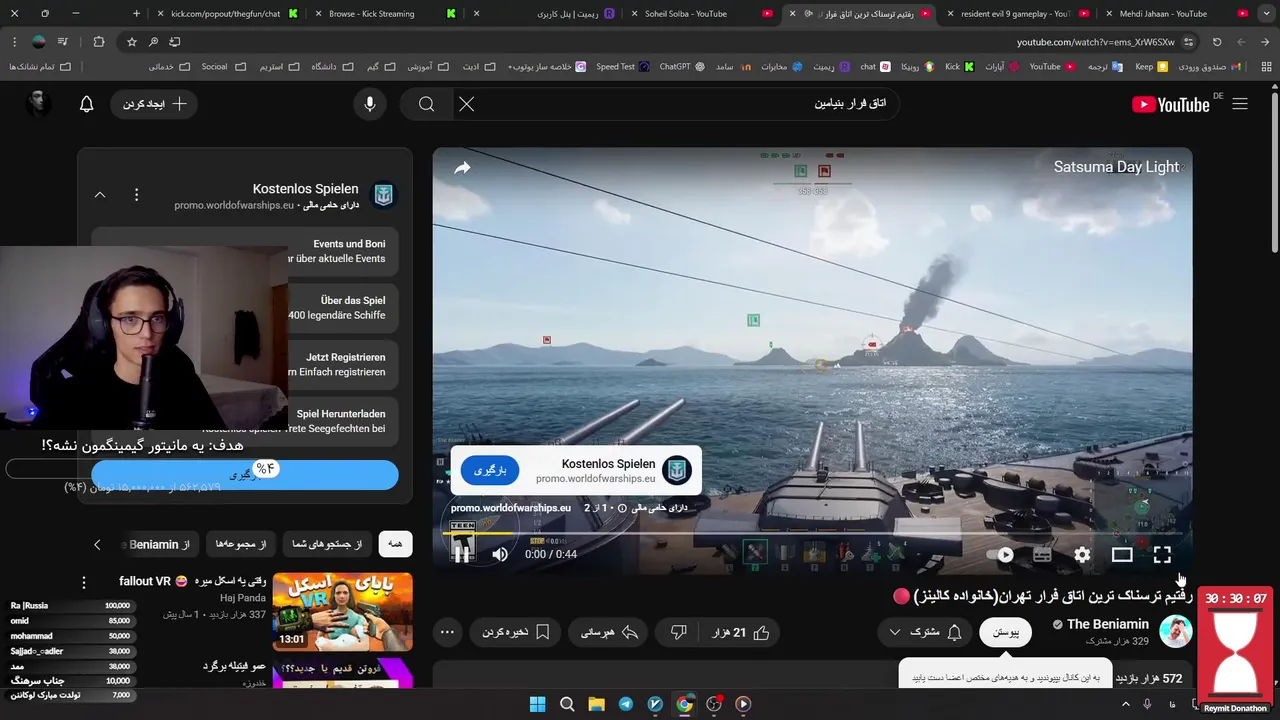Viewport: 1280px width, 720px height.
Task: Open The Beniamin channel name
Action: 1107,624
